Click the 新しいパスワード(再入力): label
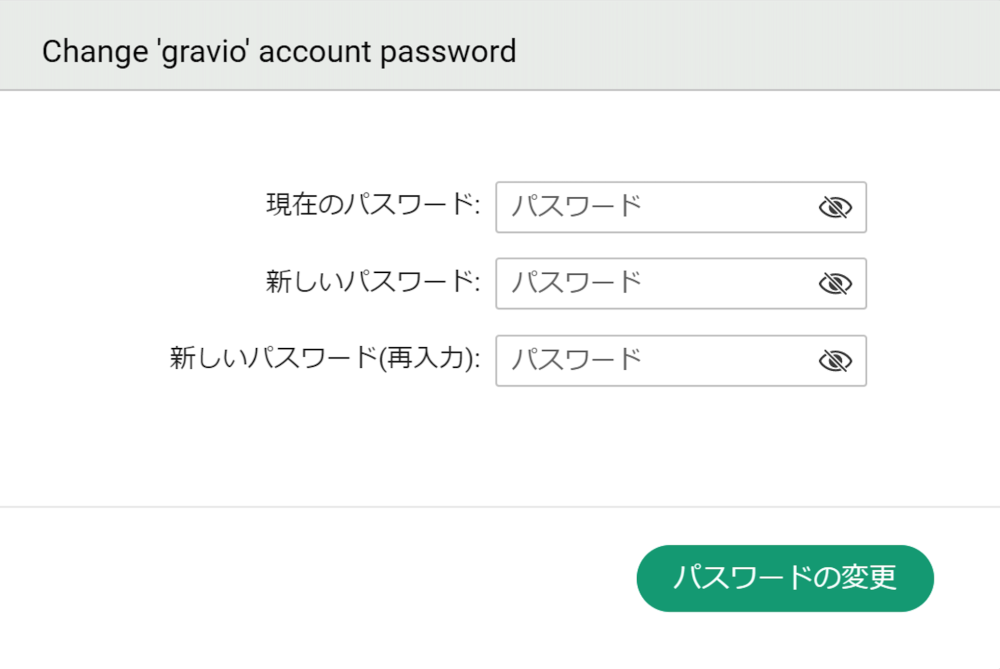Screen dimensions: 1000x669 click(x=325, y=358)
